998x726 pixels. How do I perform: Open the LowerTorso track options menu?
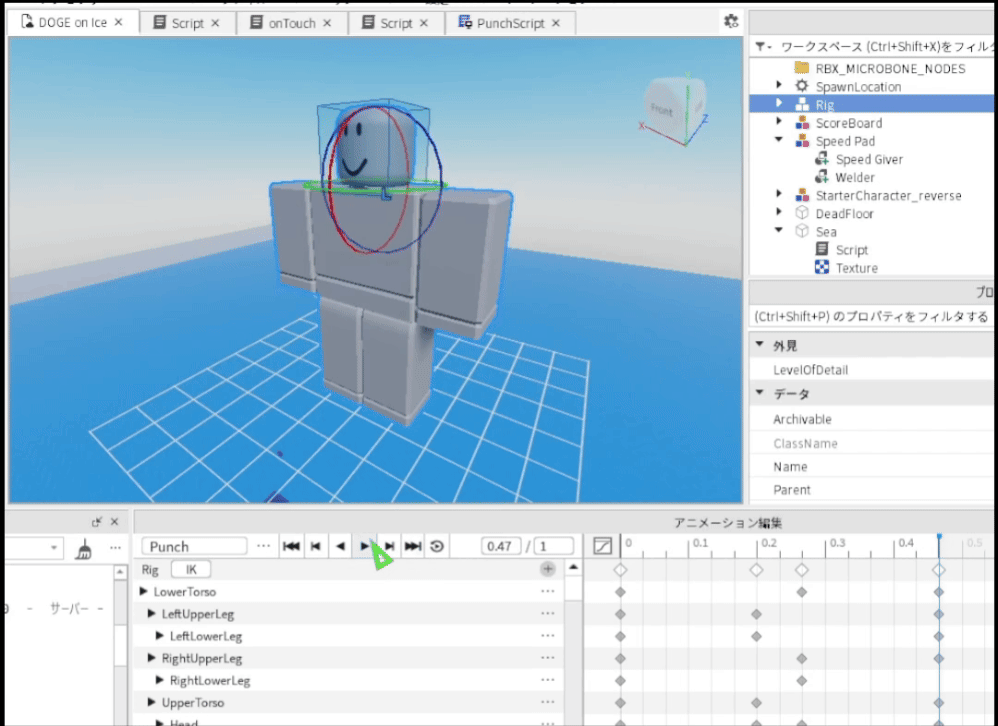[548, 591]
